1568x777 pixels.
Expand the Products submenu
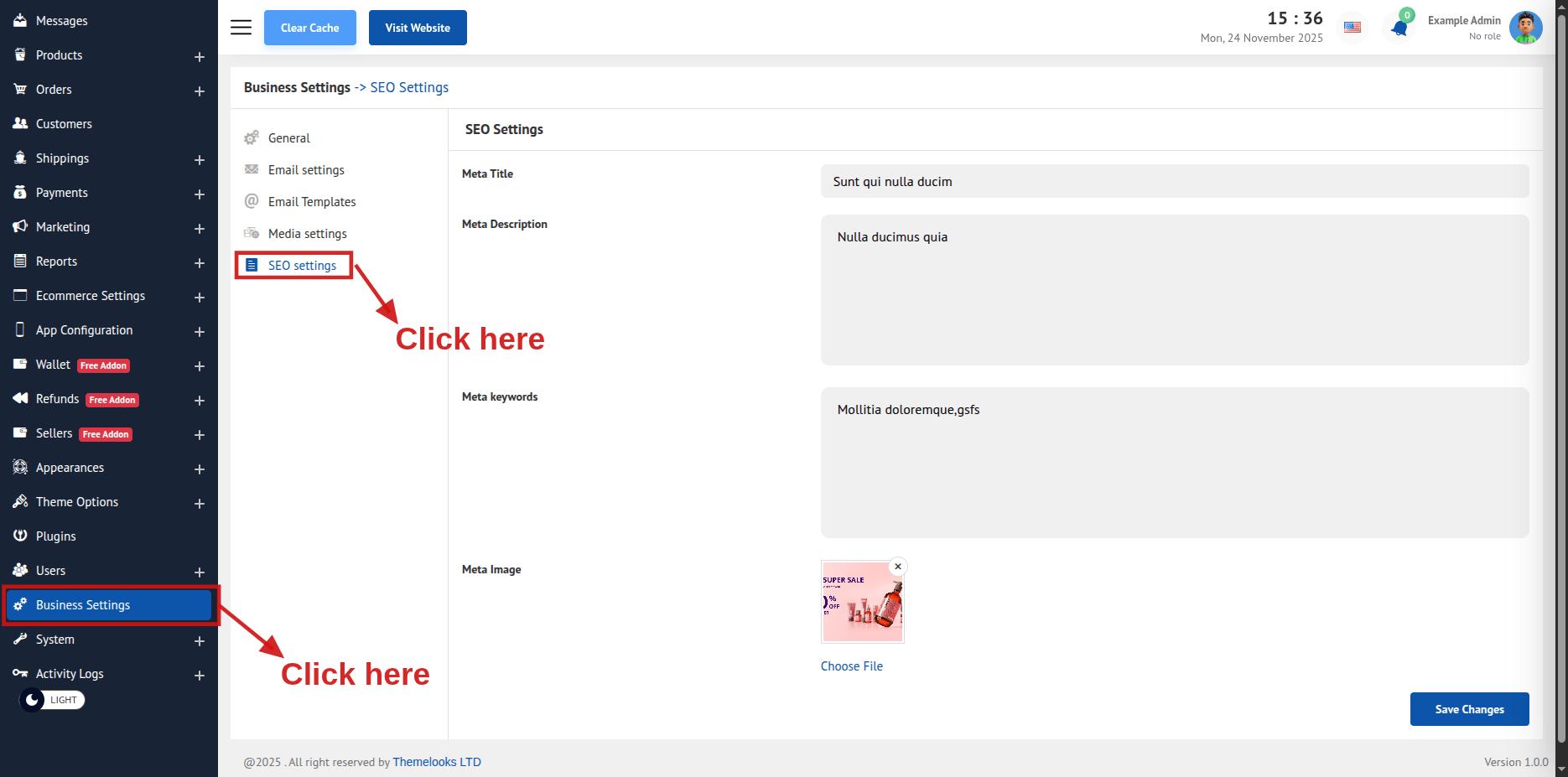(200, 56)
